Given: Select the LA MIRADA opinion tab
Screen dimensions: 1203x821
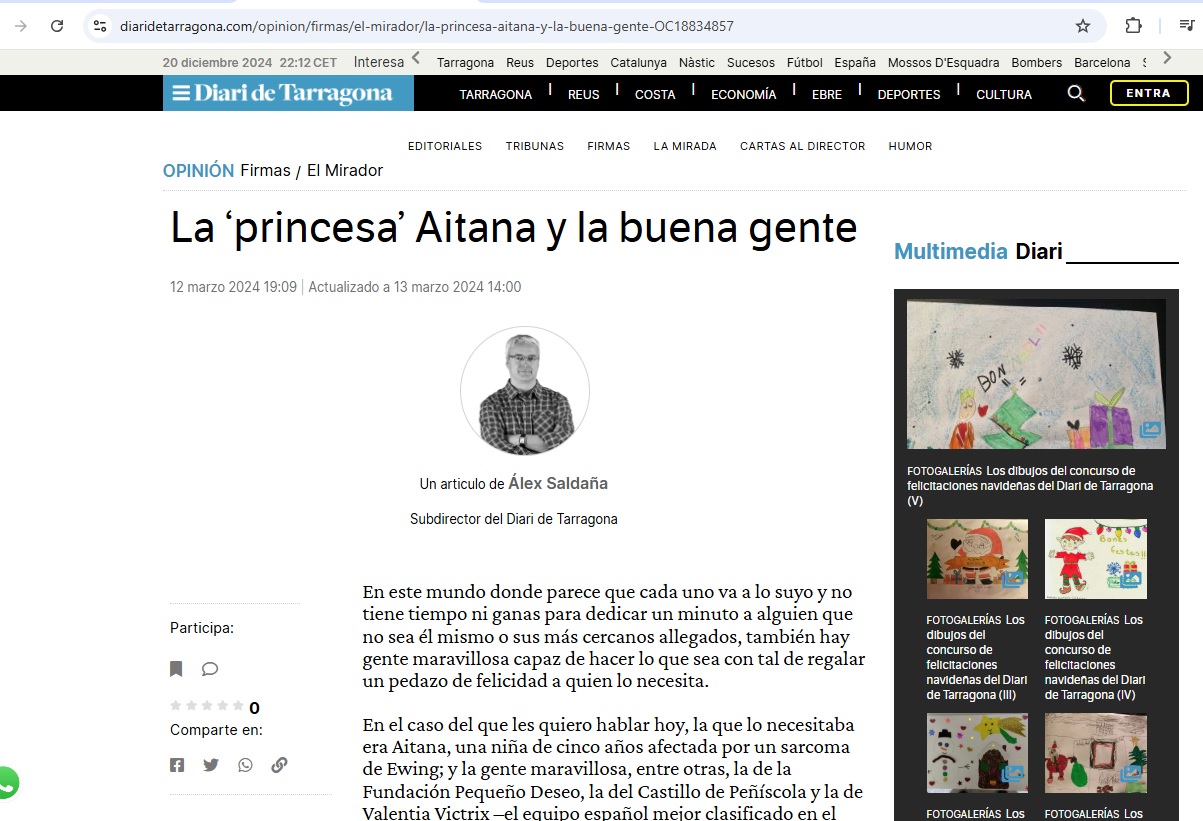Looking at the screenshot, I should [685, 146].
